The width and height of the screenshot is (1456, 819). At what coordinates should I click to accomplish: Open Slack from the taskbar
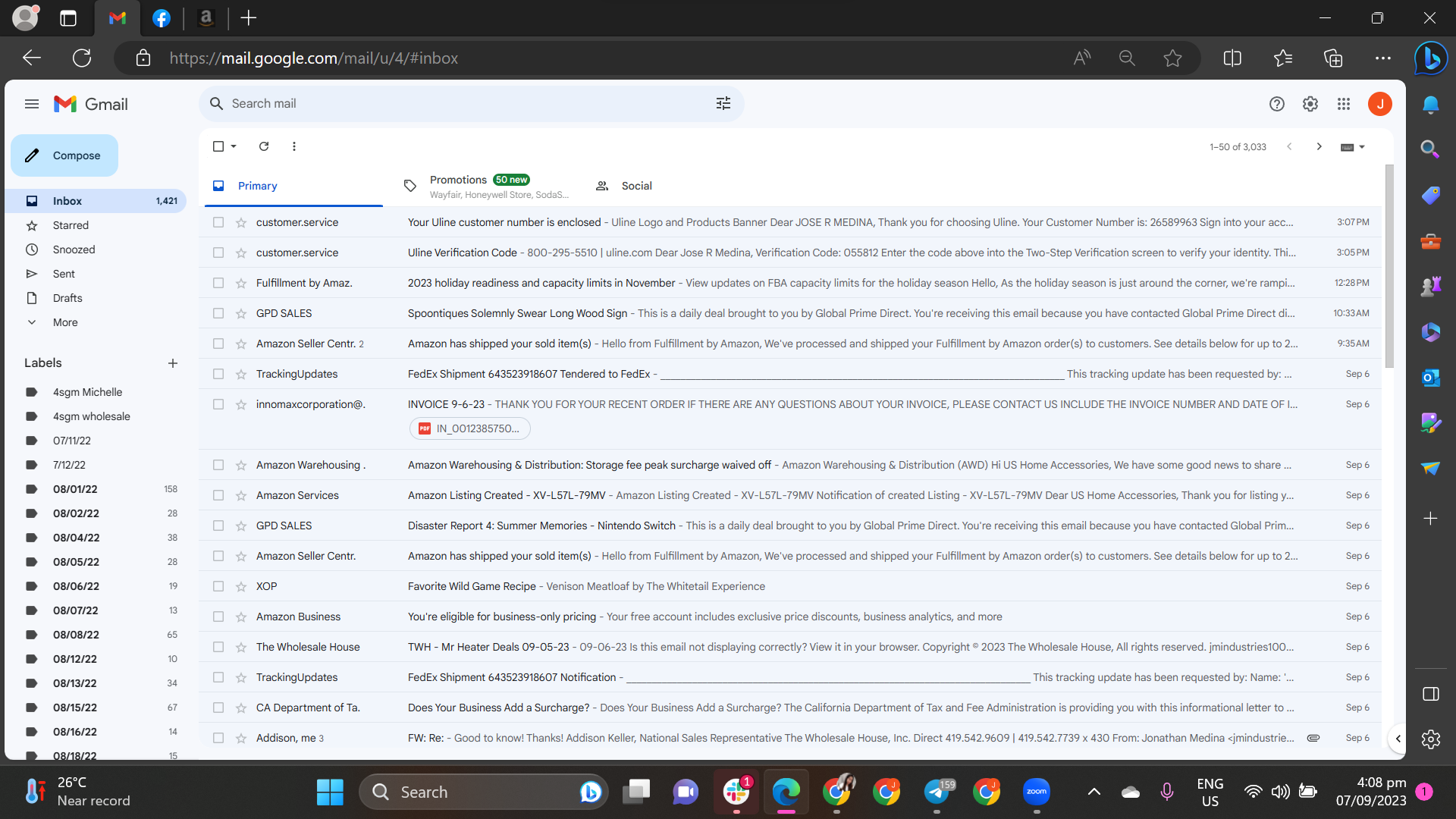click(736, 792)
